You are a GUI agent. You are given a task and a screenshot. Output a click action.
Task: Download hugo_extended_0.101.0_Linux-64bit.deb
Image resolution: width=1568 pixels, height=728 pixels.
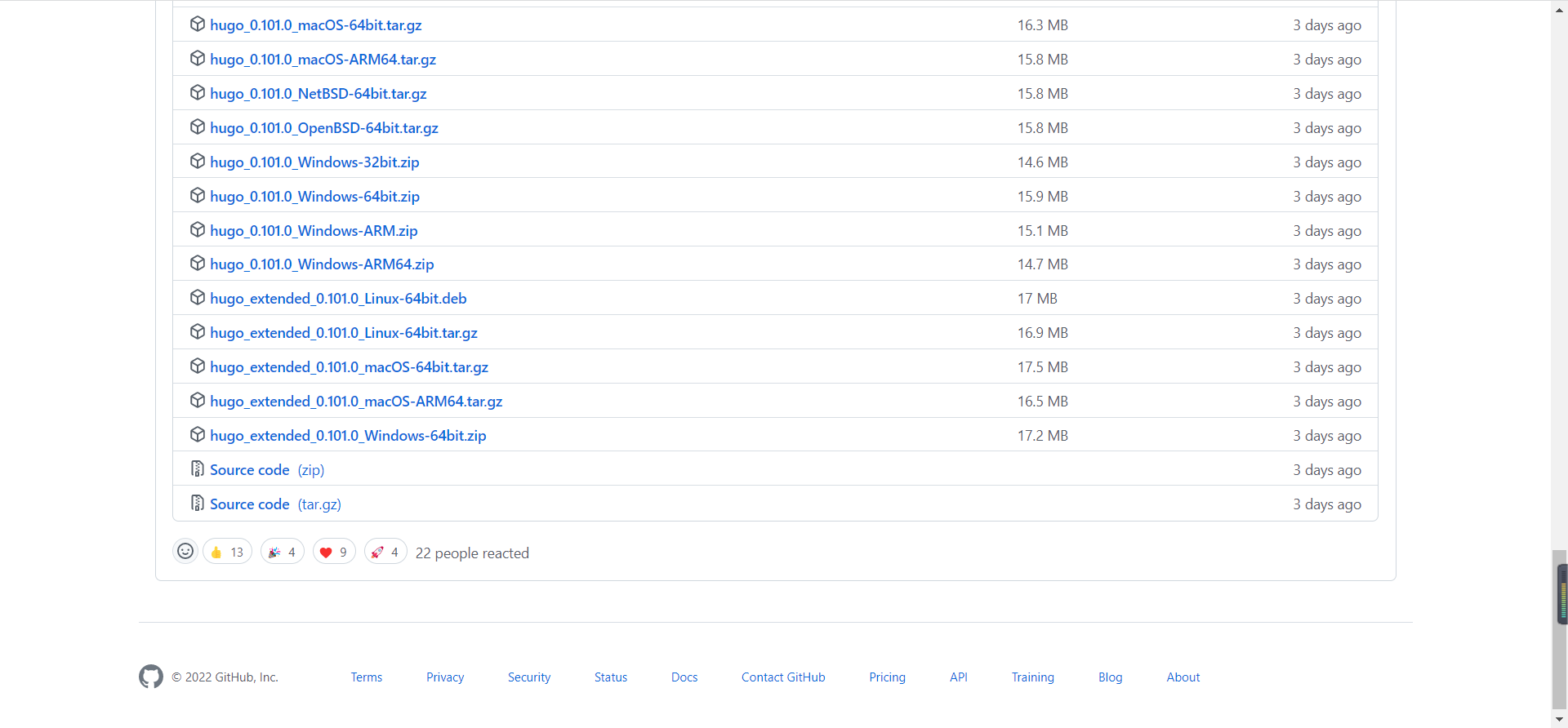[338, 299]
